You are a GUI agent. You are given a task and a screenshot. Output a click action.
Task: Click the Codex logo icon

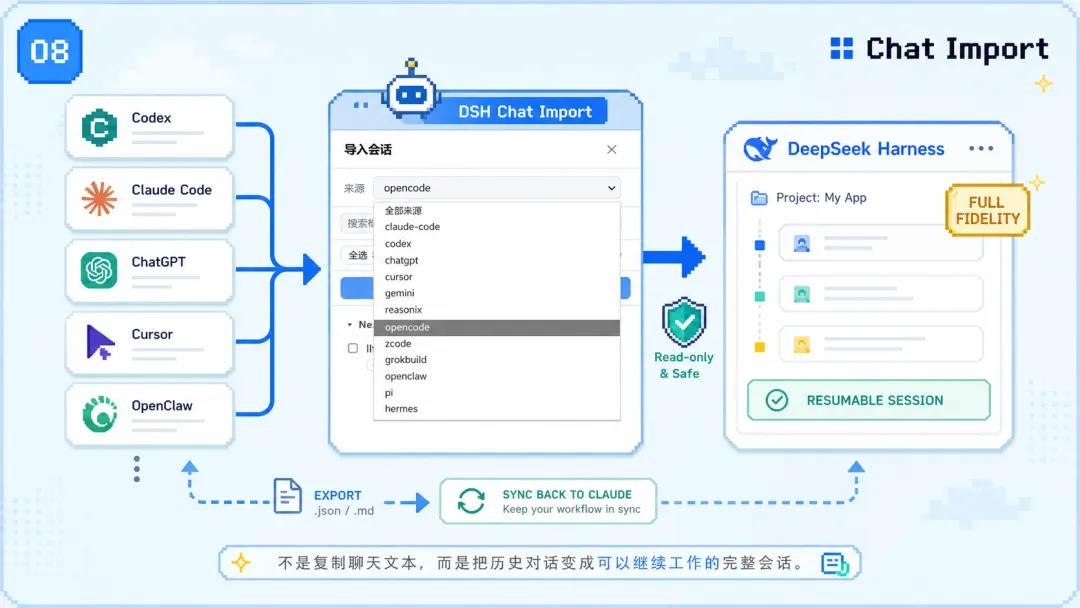pyautogui.click(x=99, y=127)
